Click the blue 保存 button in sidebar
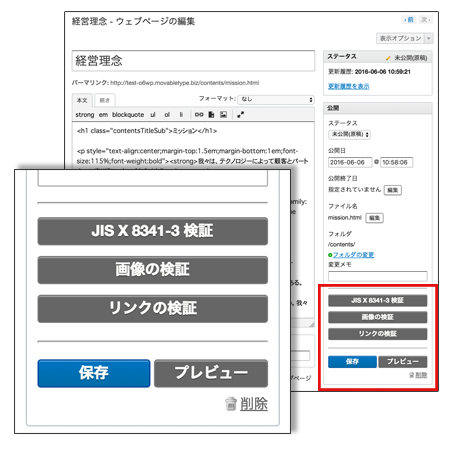The image size is (450, 450). point(352,362)
